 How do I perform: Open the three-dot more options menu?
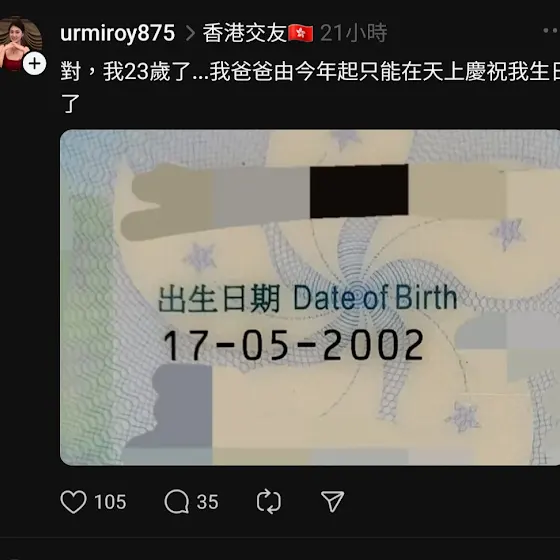coord(551,31)
